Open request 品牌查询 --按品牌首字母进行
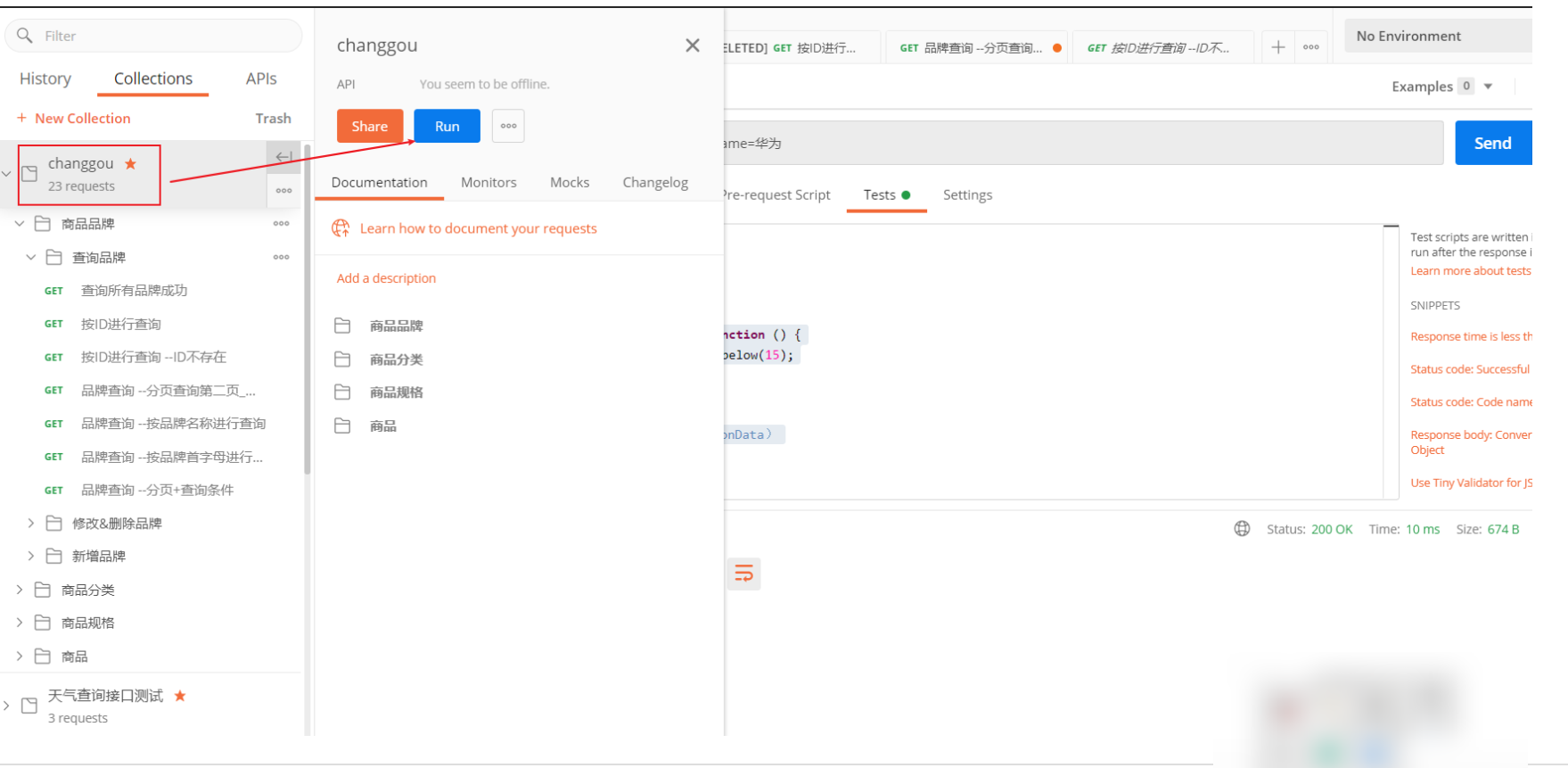1568x768 pixels. click(172, 457)
